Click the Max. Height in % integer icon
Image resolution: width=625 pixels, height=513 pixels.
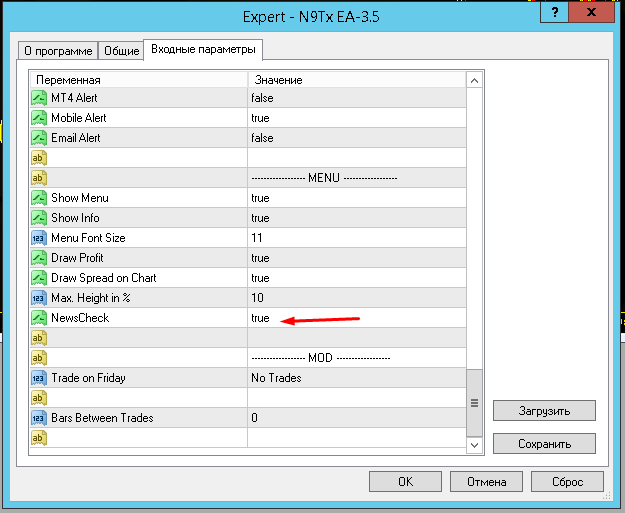coord(39,298)
